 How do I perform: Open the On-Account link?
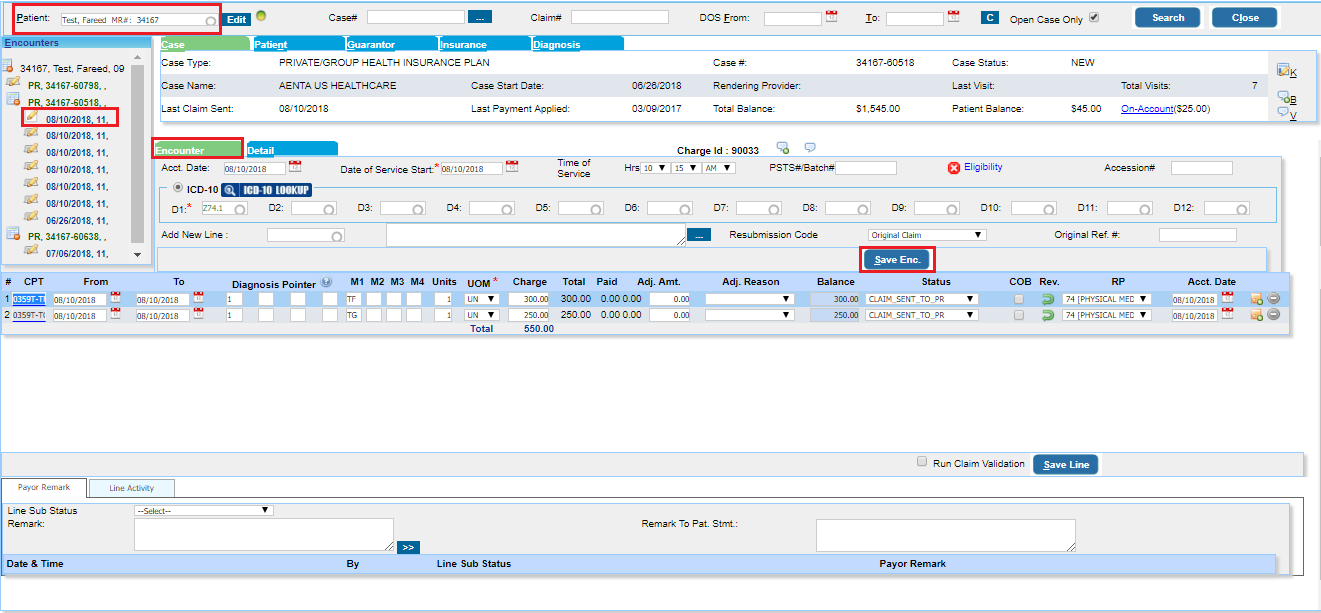[x=1147, y=109]
